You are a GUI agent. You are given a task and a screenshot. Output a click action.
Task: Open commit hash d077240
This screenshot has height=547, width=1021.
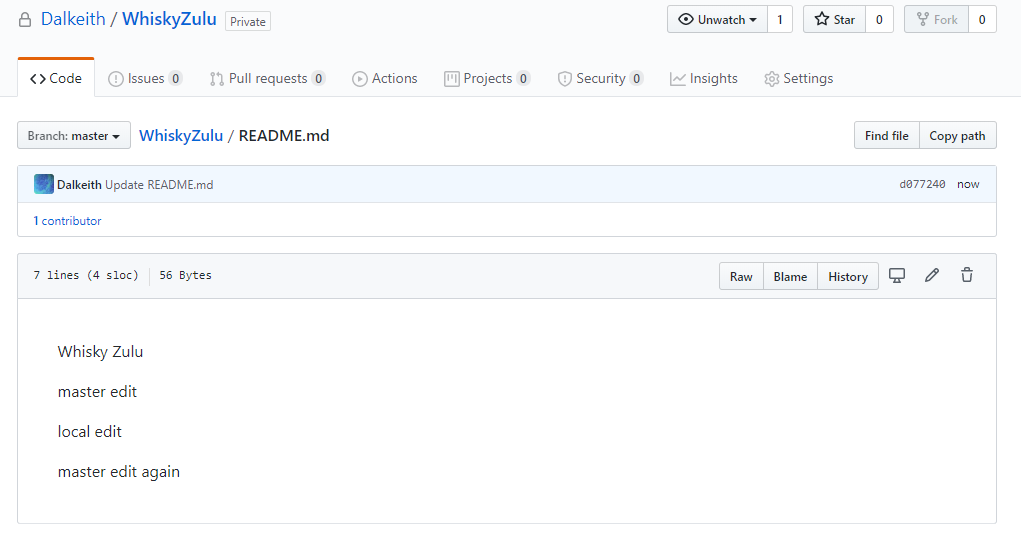tap(922, 184)
